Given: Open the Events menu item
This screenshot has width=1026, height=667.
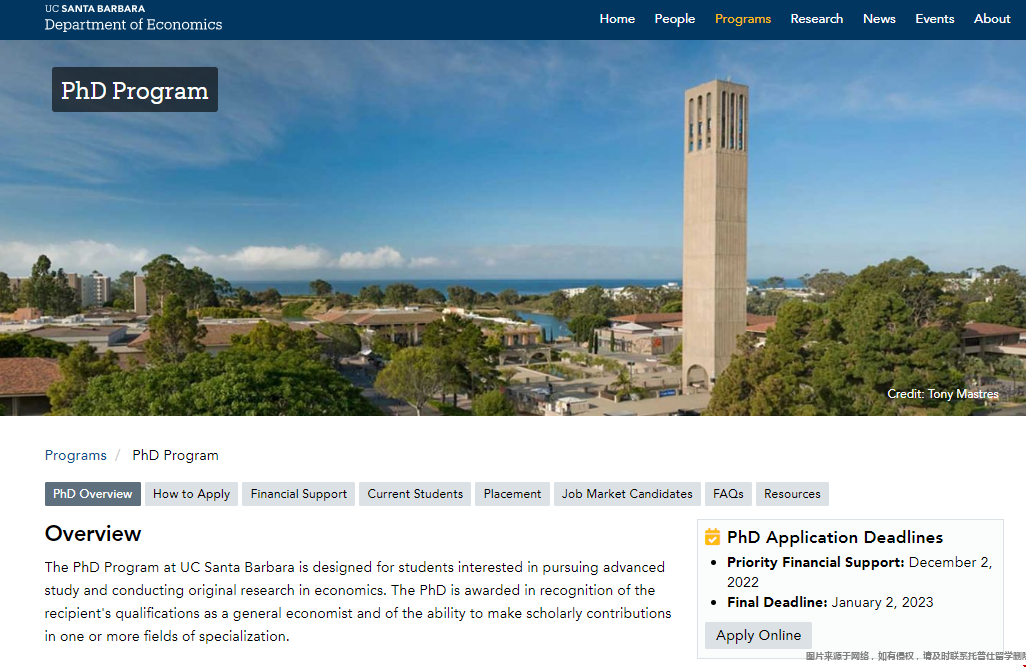Looking at the screenshot, I should point(934,19).
